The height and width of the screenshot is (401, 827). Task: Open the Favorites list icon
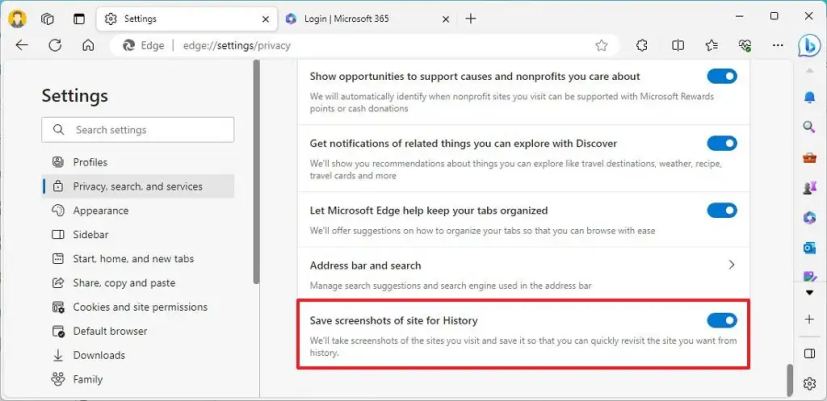[x=711, y=45]
